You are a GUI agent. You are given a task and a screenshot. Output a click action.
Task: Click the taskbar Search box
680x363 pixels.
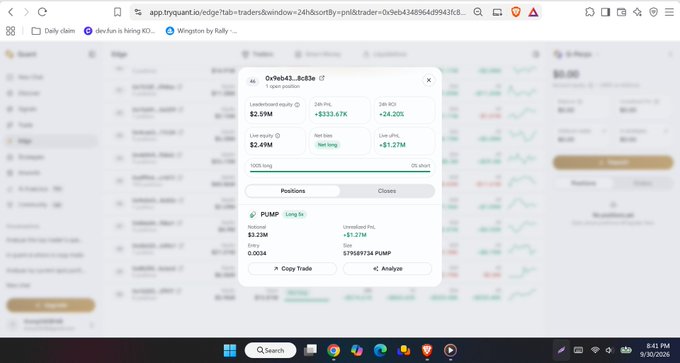tap(270, 350)
